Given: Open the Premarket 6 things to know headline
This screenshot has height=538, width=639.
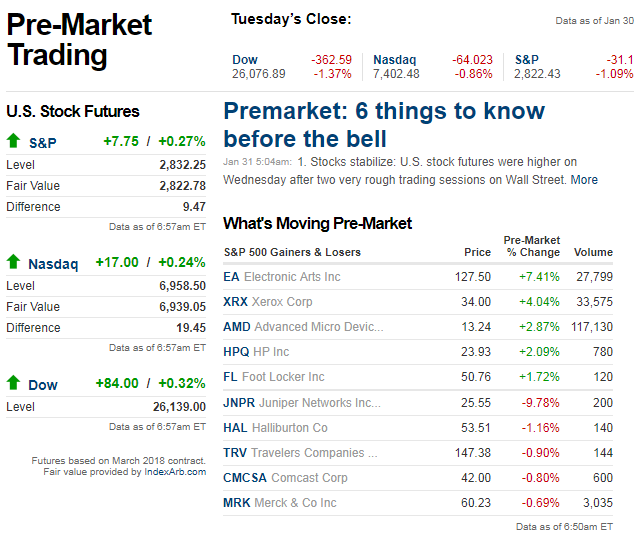Looking at the screenshot, I should pos(384,124).
